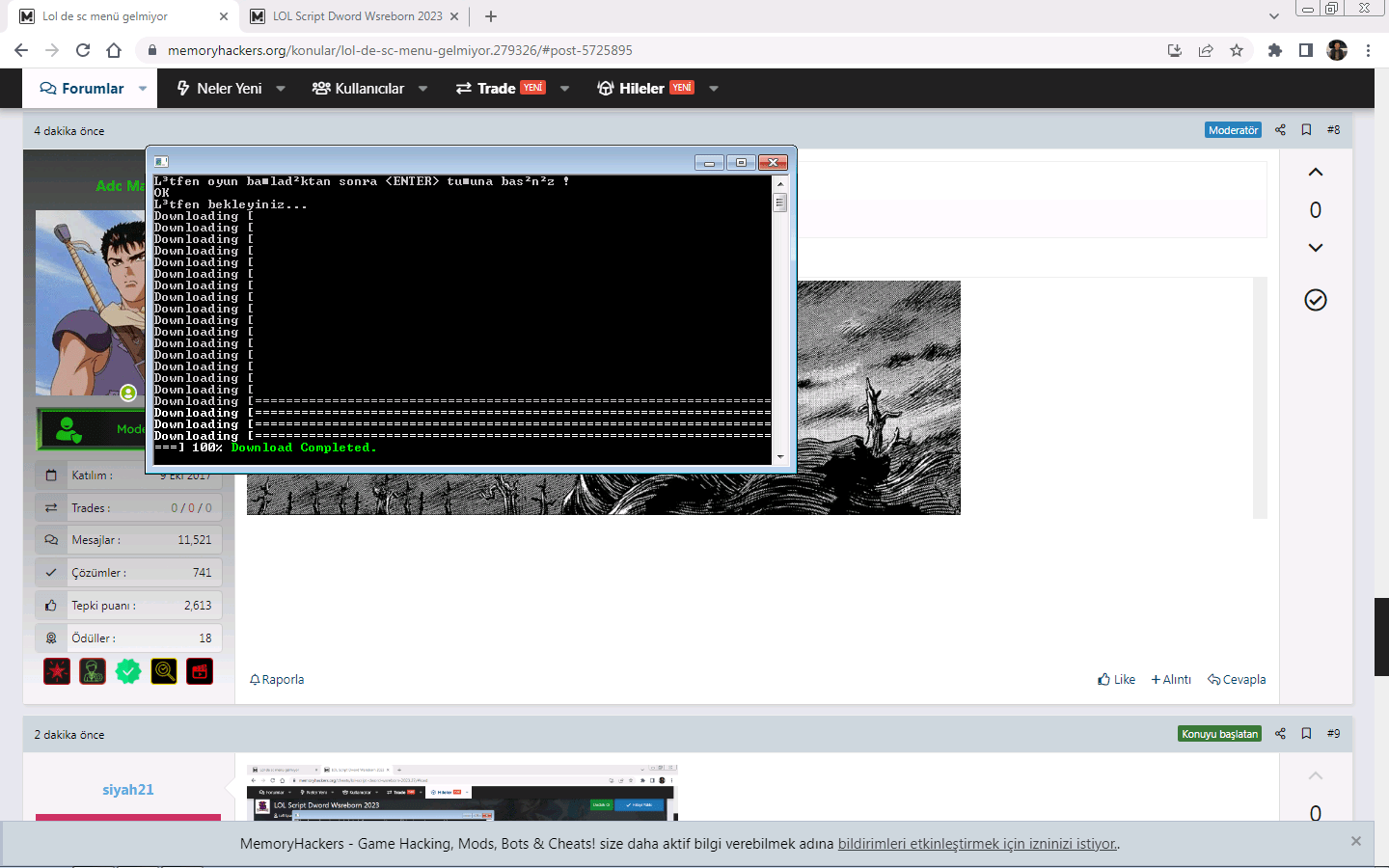The width and height of the screenshot is (1389, 868).
Task: Expand the Hileler dropdown arrow
Action: tap(714, 89)
